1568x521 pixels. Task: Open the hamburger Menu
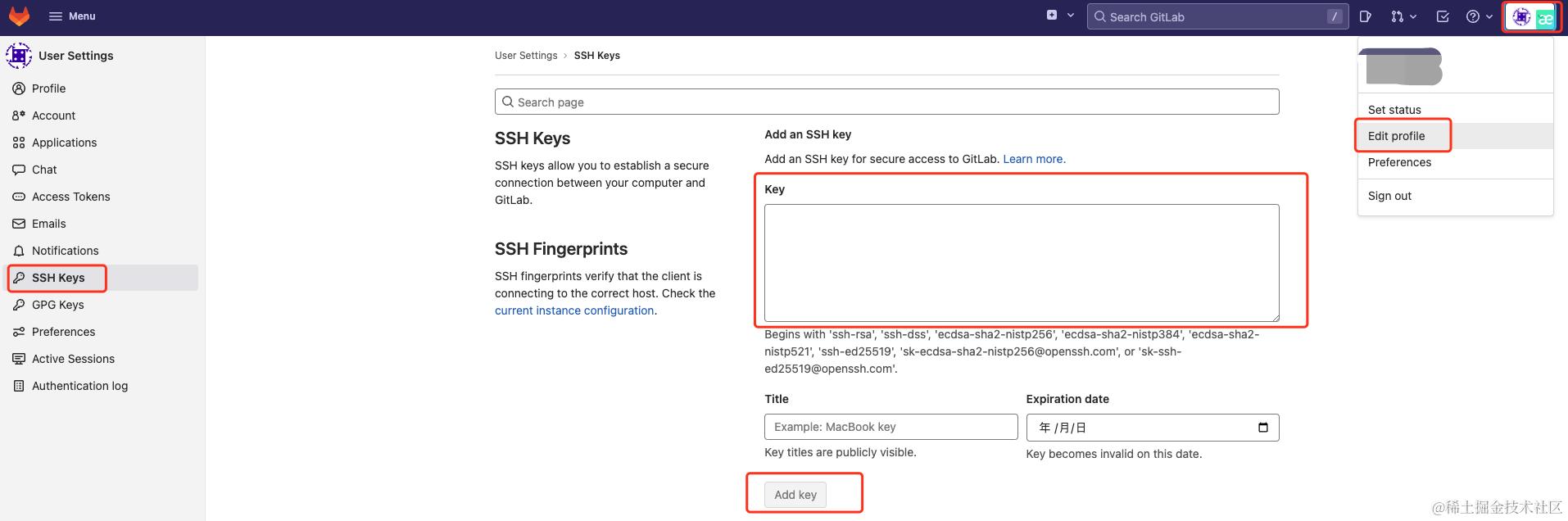[72, 16]
